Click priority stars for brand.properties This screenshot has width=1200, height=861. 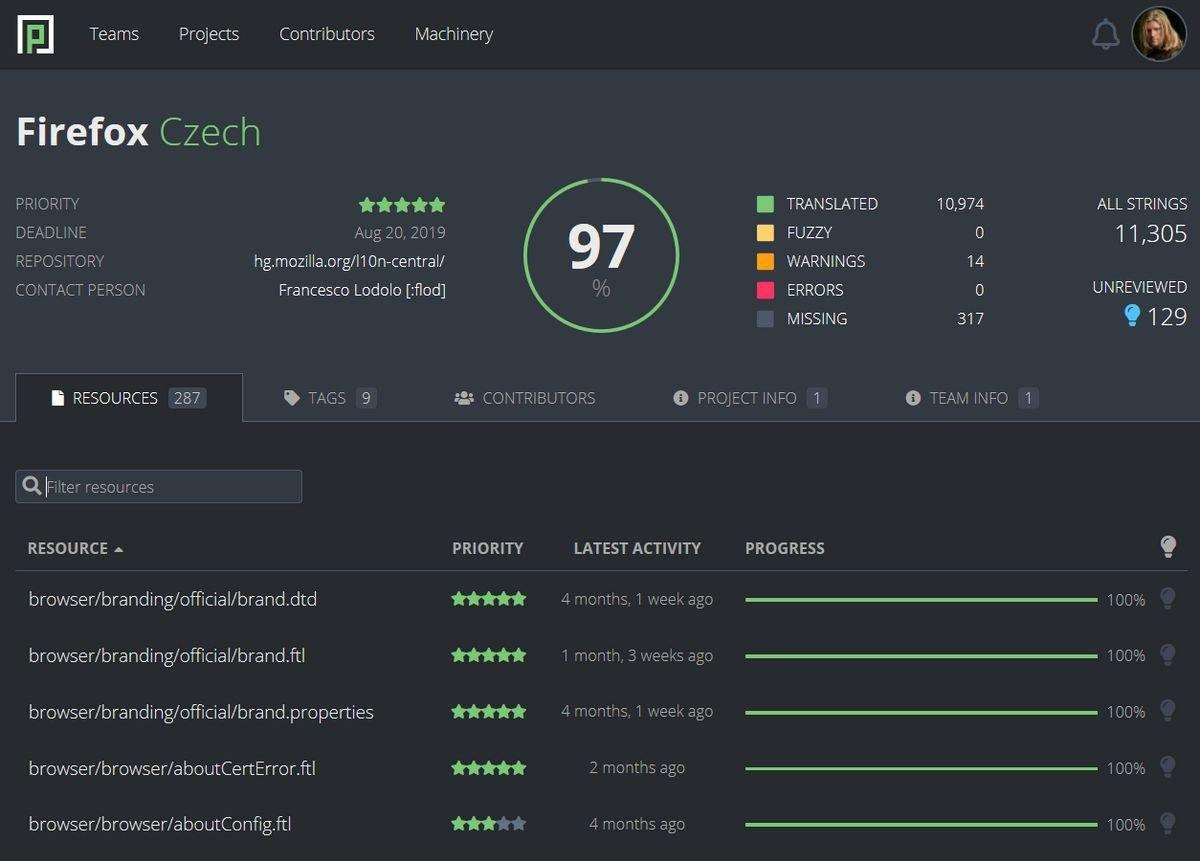click(488, 711)
